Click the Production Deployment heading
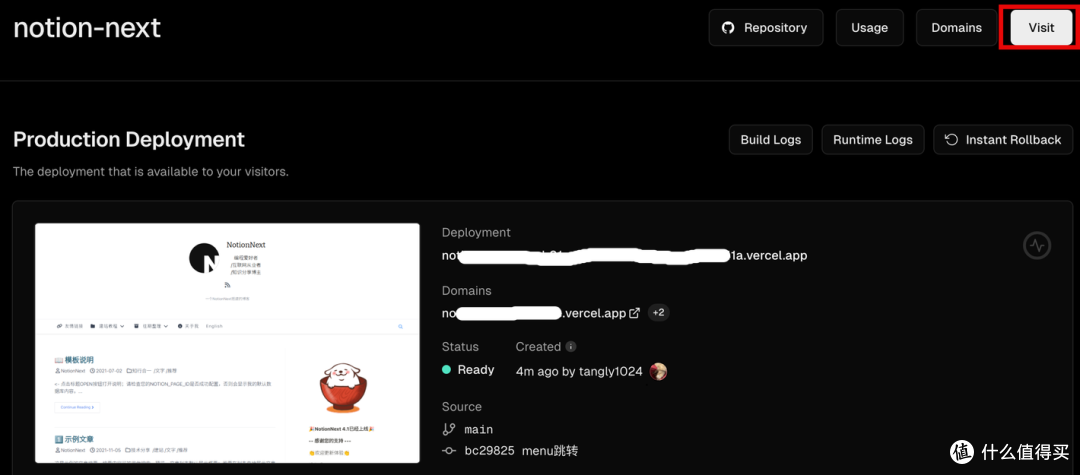 [x=129, y=139]
